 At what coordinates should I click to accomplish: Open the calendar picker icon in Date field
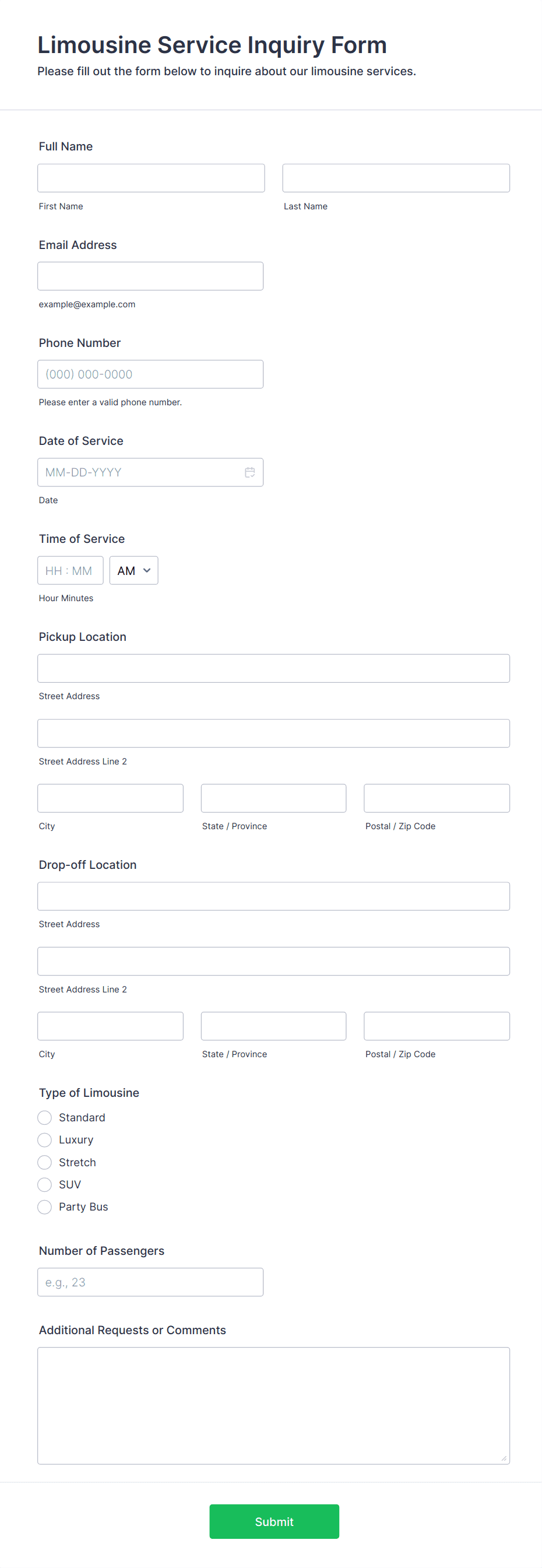click(x=249, y=472)
